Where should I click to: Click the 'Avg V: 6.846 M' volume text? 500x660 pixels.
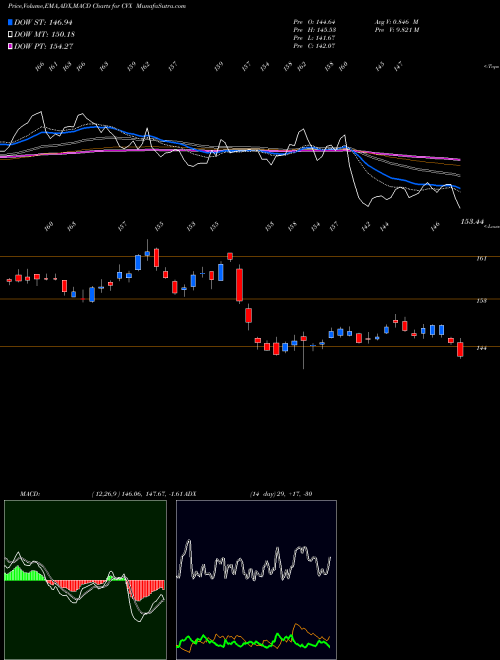(x=396, y=22)
